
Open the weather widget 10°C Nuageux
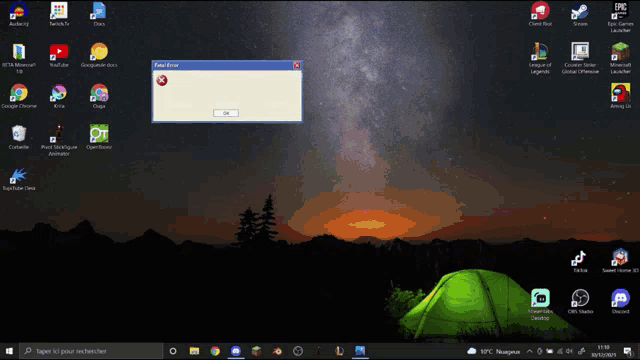pos(494,351)
